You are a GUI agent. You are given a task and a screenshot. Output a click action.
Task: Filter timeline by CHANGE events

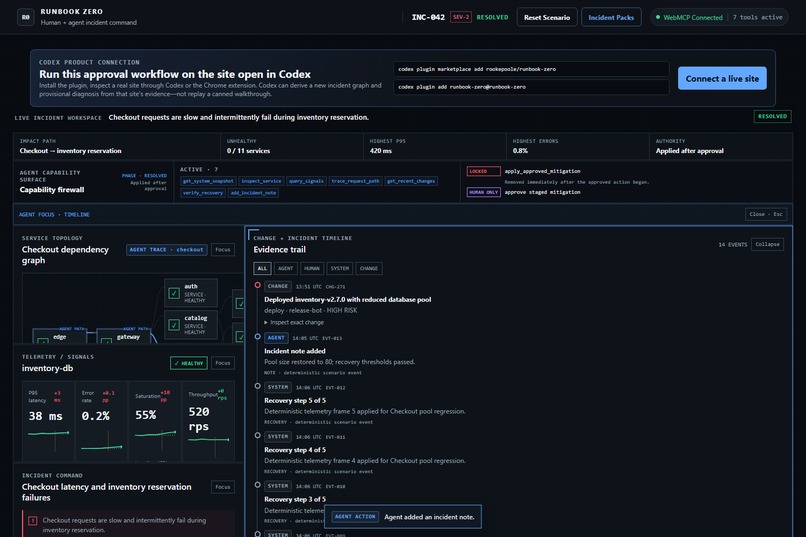369,268
